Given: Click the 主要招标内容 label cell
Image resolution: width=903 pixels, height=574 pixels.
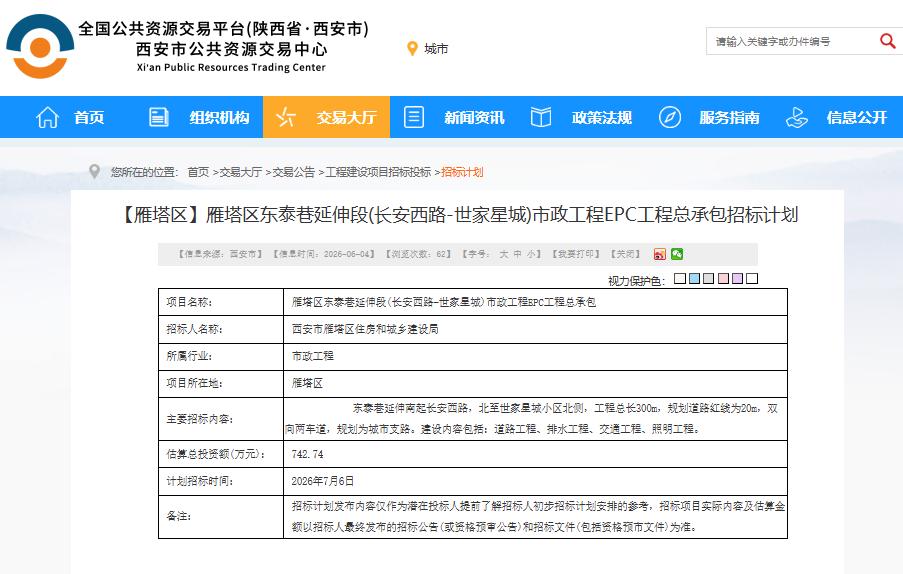Looking at the screenshot, I should coord(221,419).
